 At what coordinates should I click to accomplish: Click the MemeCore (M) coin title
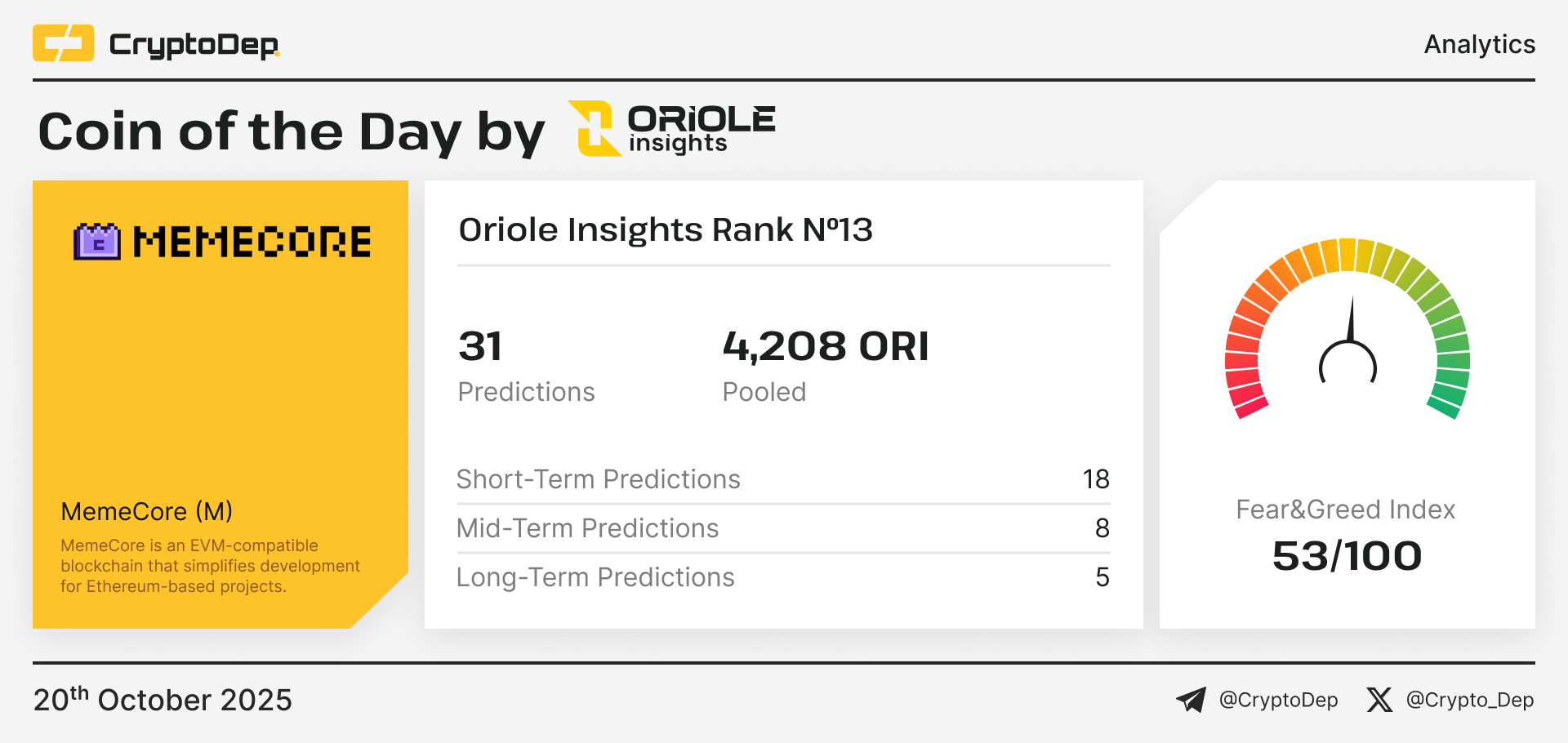click(146, 511)
